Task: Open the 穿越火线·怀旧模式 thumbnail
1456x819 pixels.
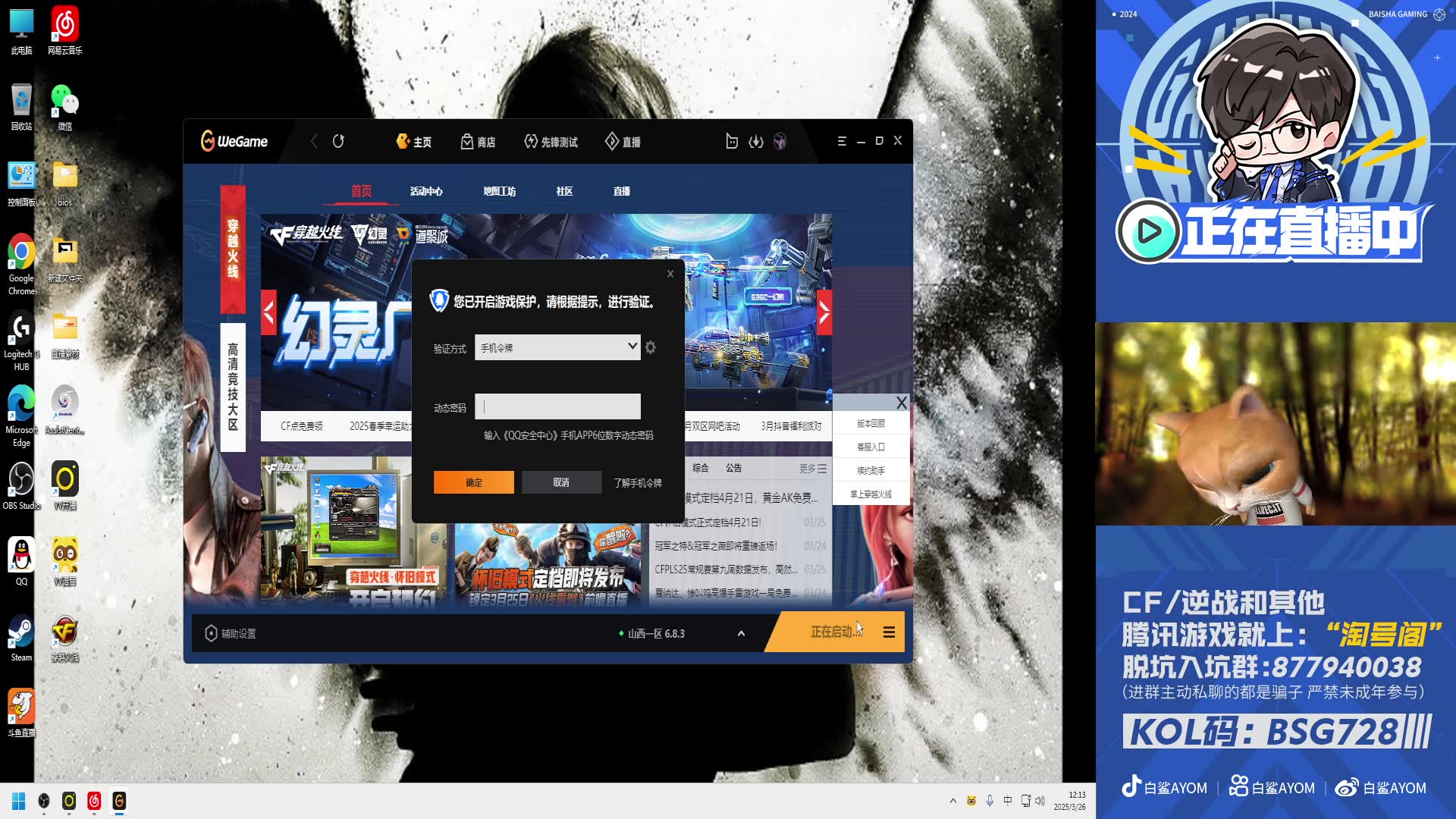Action: 353,531
